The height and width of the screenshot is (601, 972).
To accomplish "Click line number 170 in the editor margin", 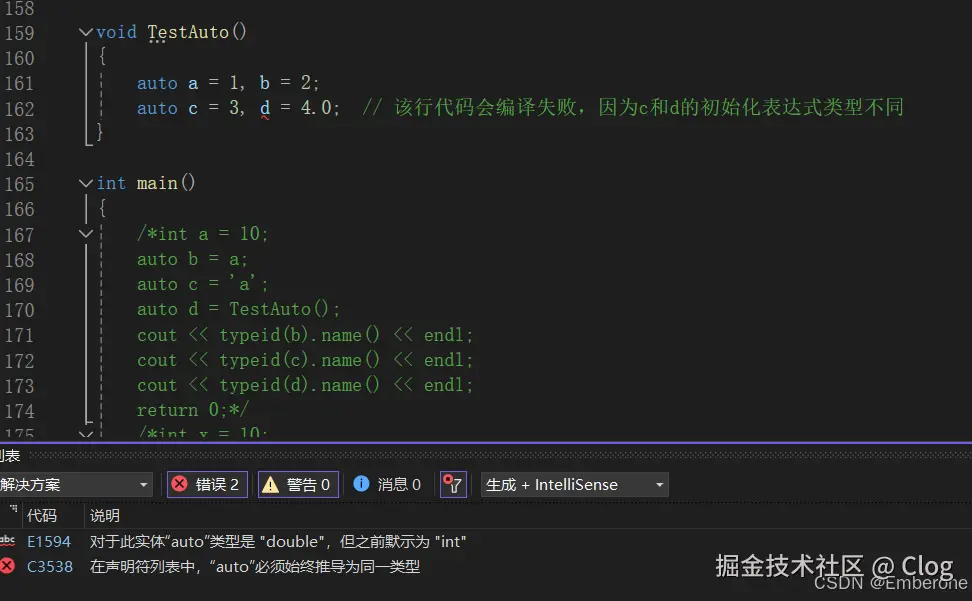I will tap(21, 309).
